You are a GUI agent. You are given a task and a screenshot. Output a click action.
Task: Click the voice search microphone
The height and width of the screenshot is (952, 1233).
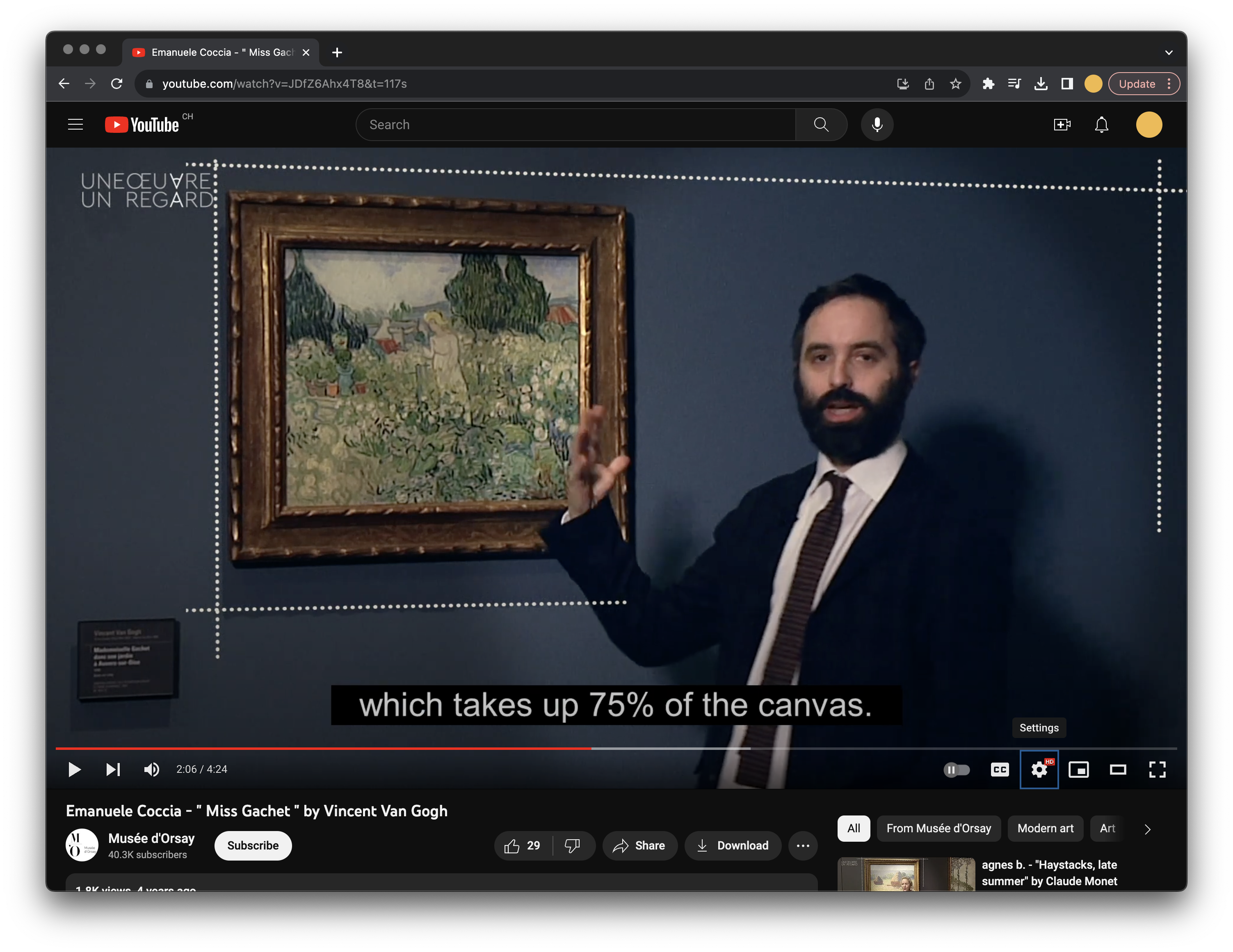click(x=877, y=124)
